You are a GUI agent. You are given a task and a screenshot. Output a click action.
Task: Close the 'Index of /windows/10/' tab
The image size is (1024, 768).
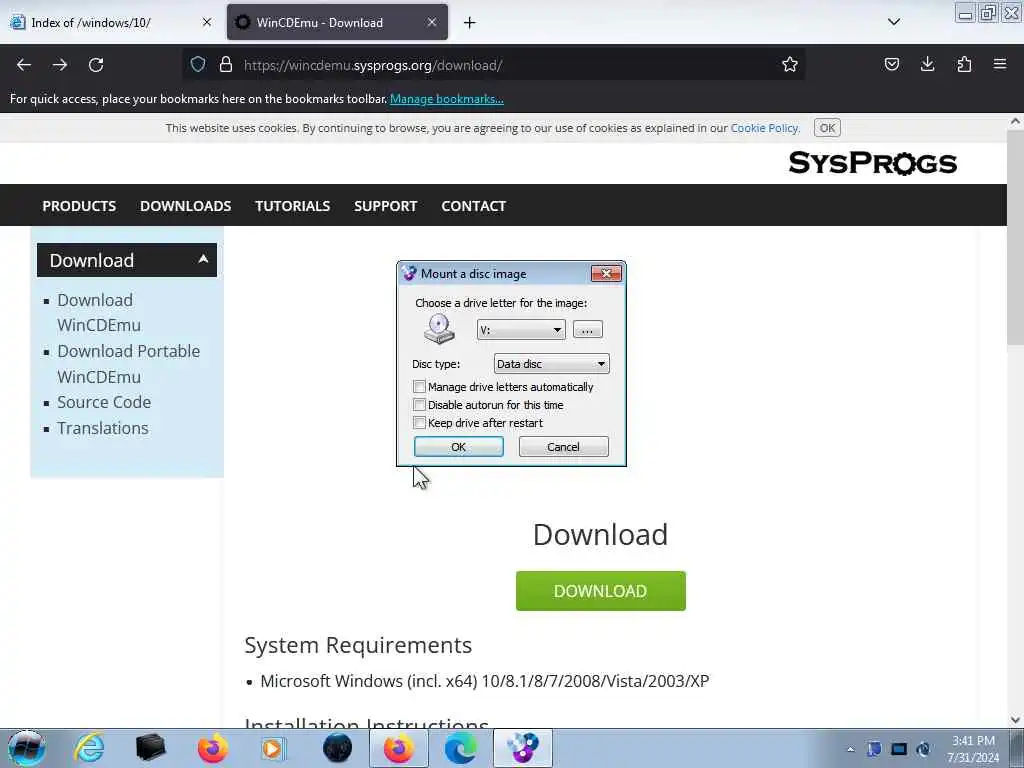[x=207, y=22]
